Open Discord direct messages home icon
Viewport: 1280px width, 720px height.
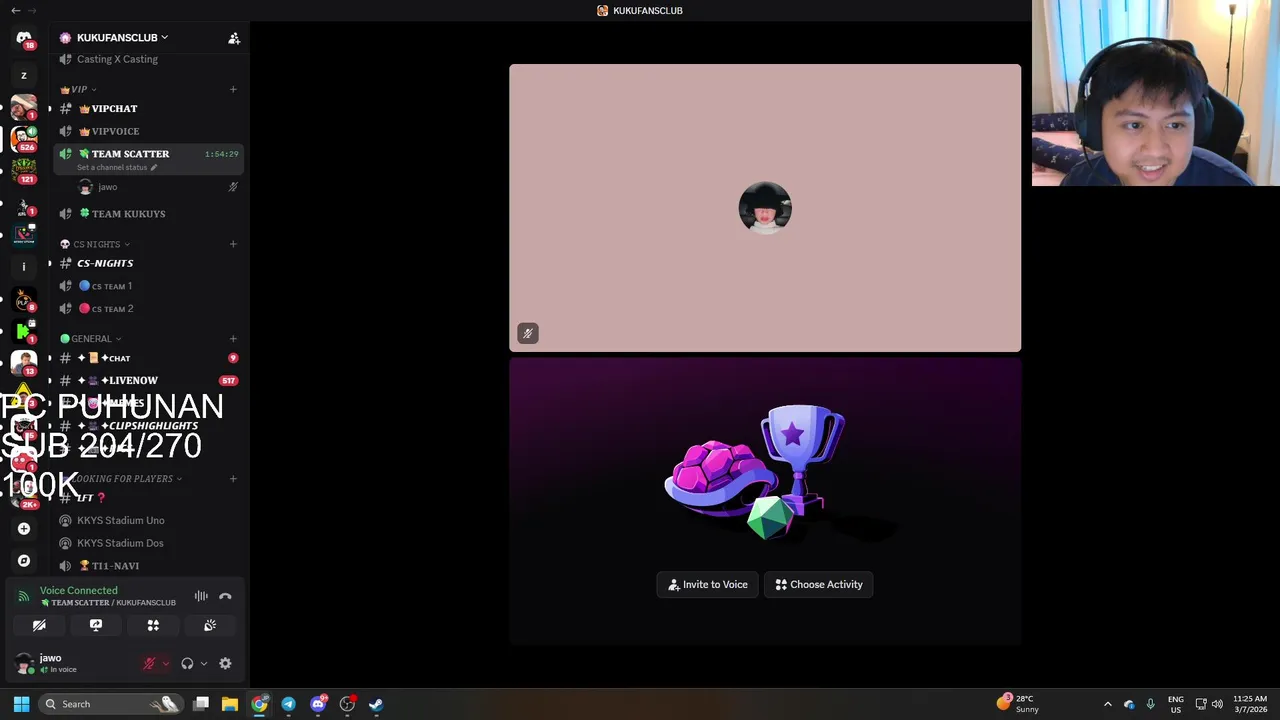click(24, 38)
